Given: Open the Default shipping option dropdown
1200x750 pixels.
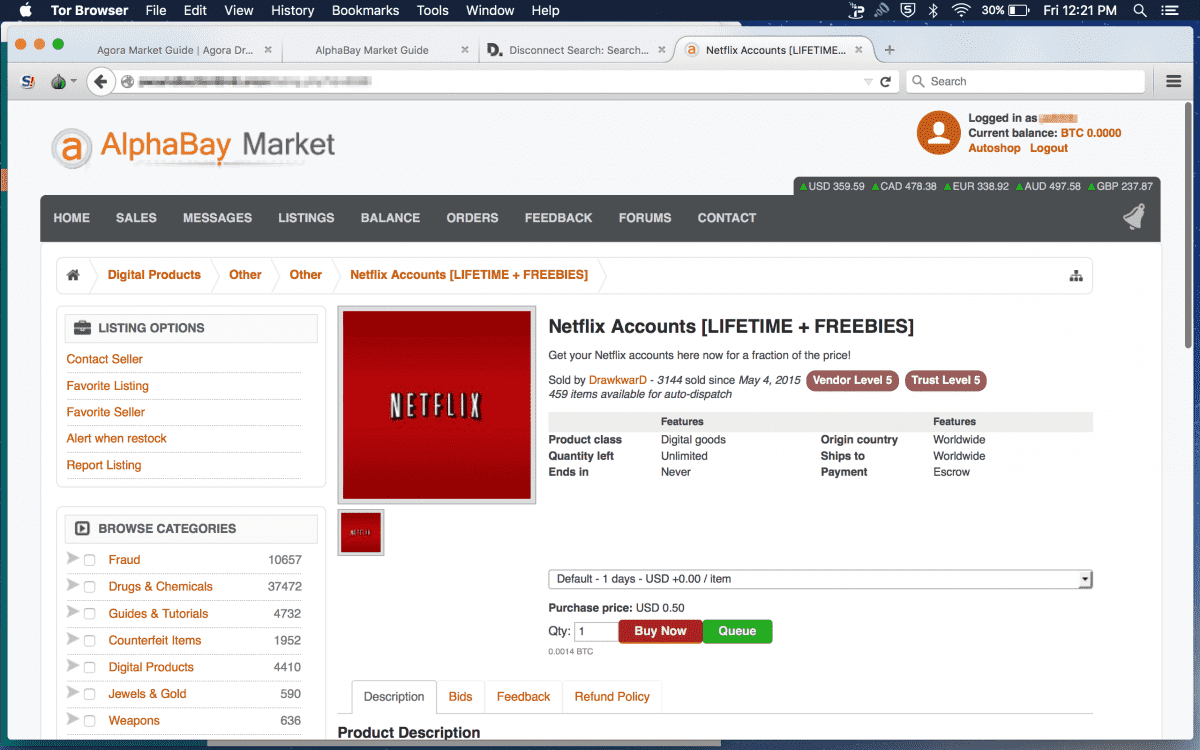Looking at the screenshot, I should point(819,579).
